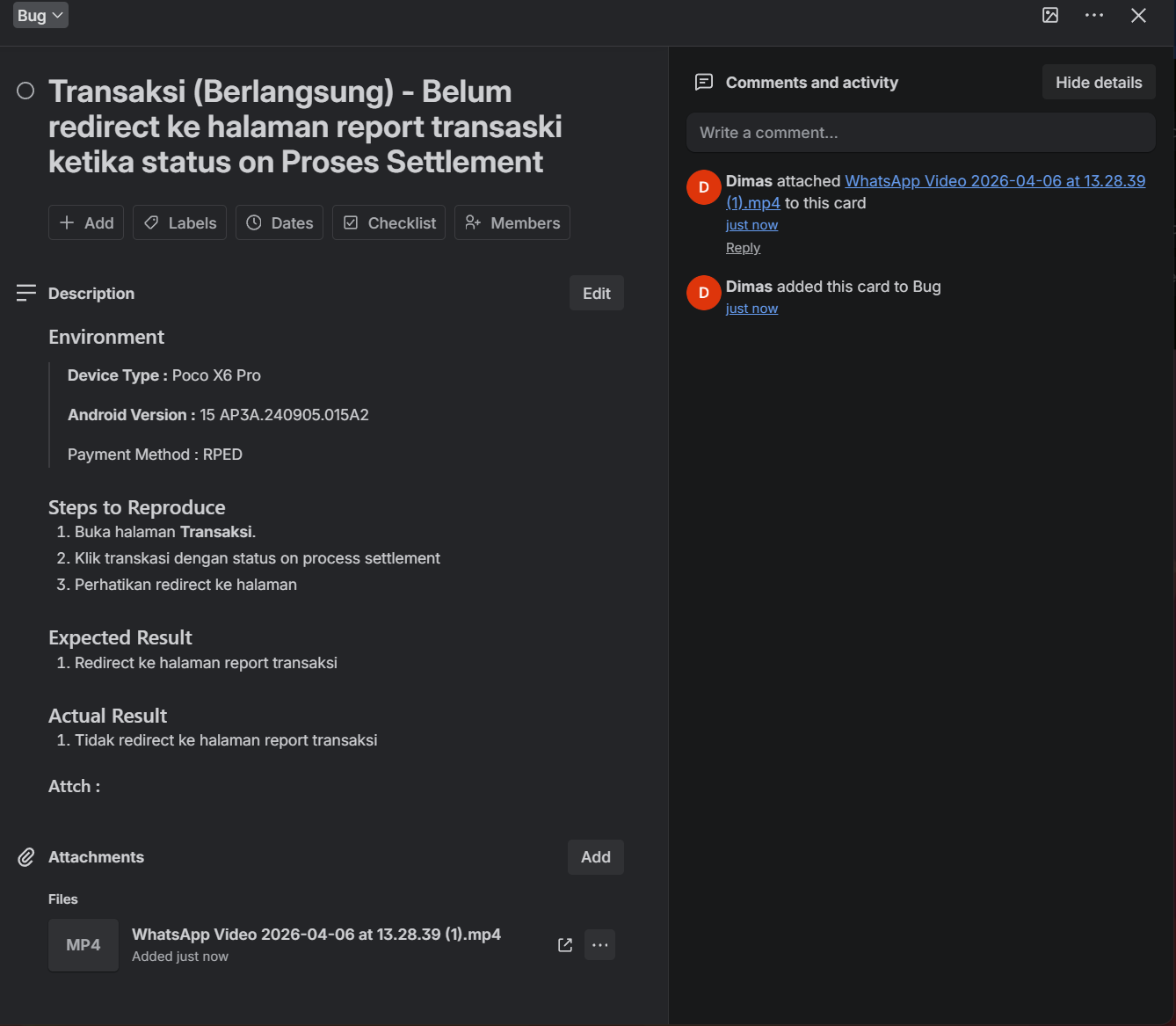1176x1026 pixels.
Task: Edit the Description
Action: pyautogui.click(x=597, y=293)
